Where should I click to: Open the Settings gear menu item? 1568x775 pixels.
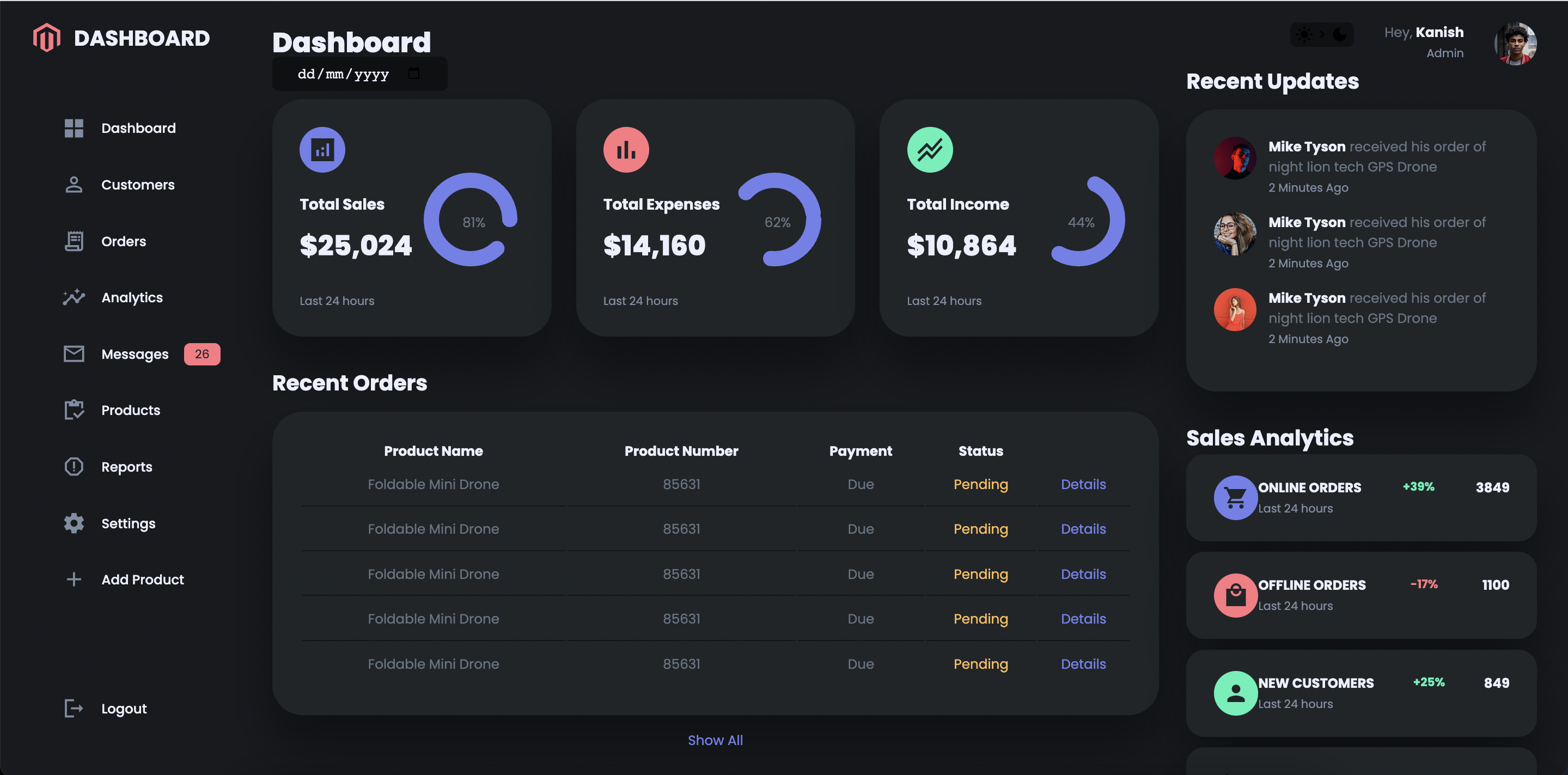coord(128,523)
